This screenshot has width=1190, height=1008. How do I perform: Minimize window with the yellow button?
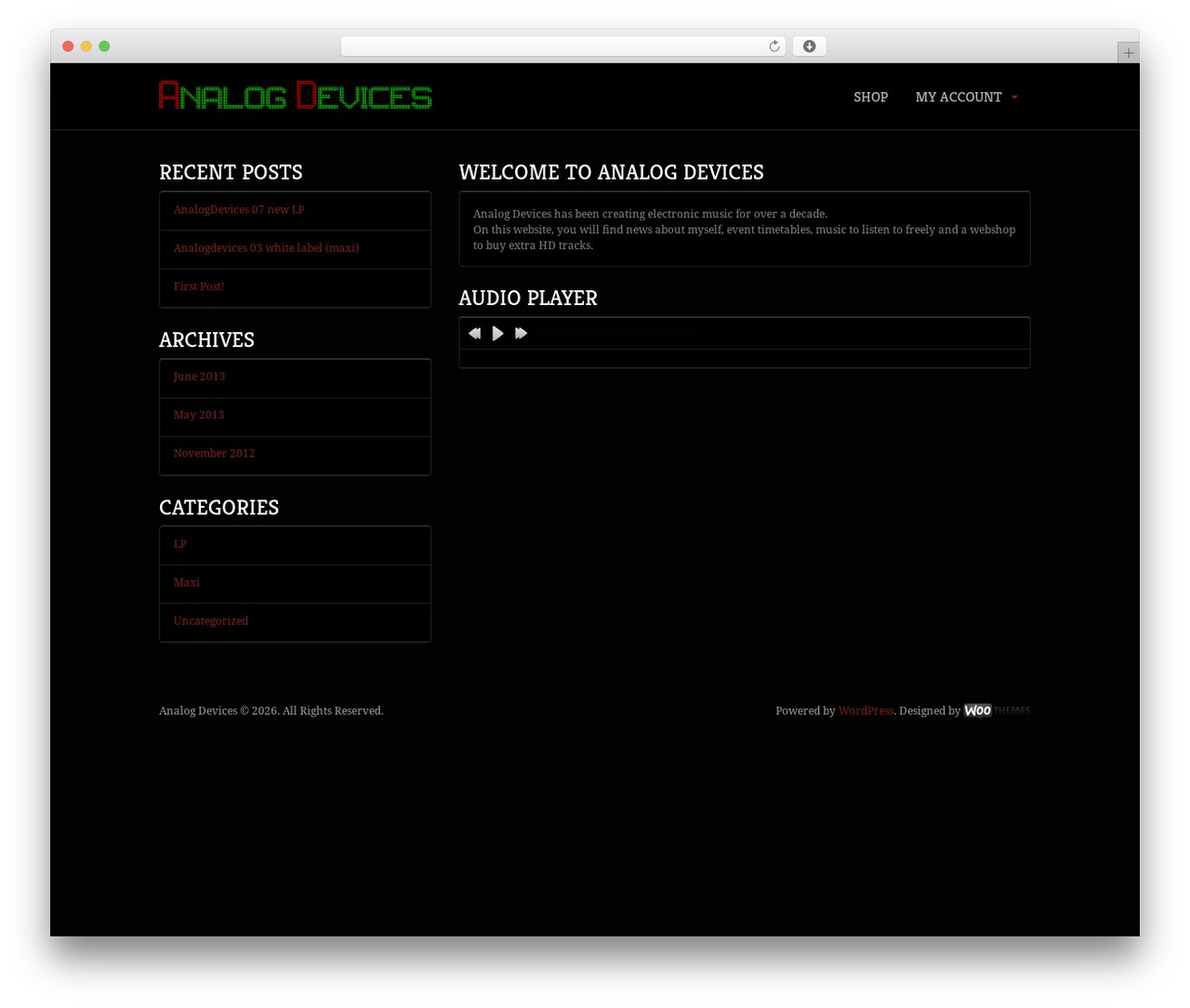tap(86, 46)
